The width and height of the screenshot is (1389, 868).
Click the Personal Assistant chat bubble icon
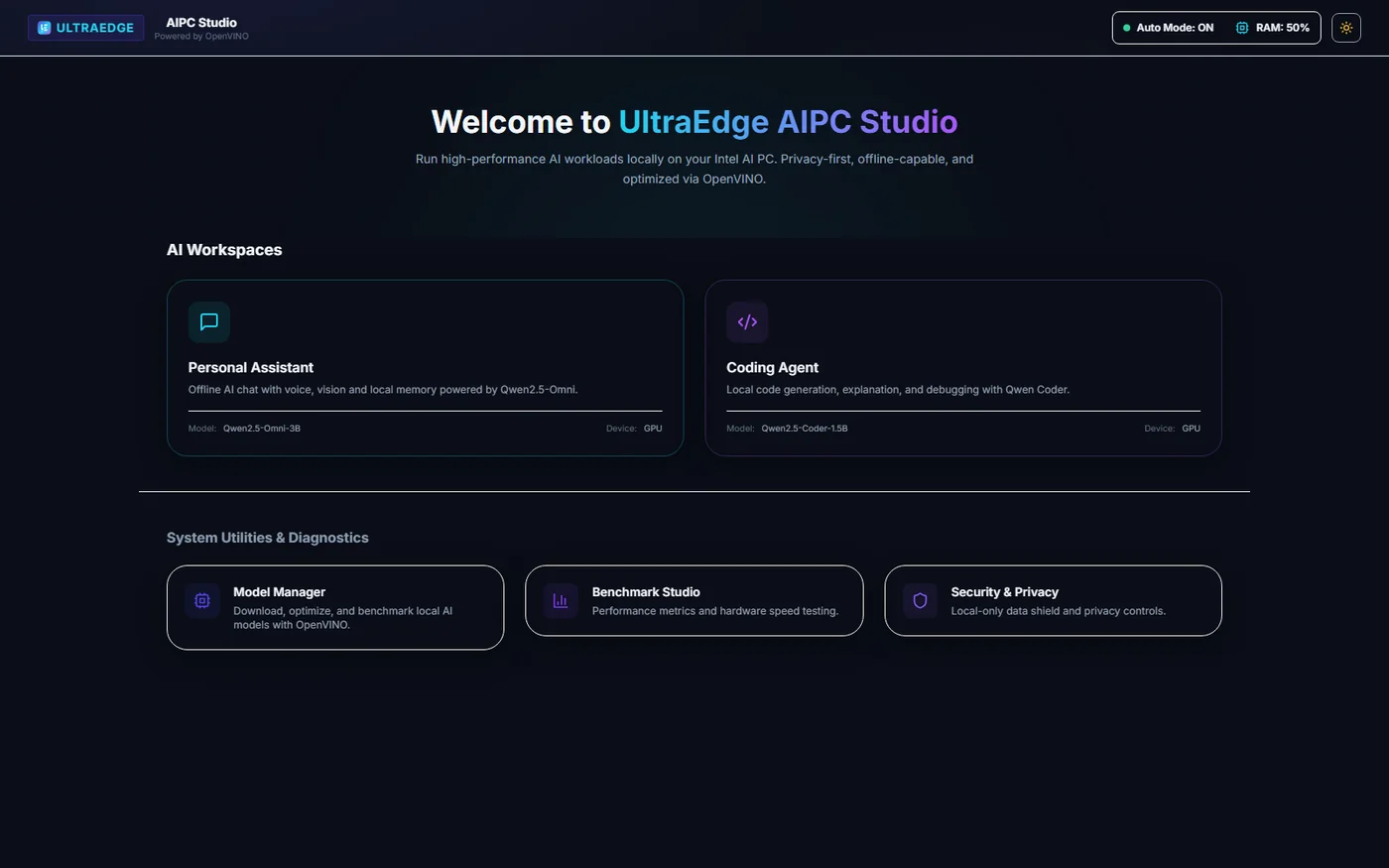(x=209, y=321)
